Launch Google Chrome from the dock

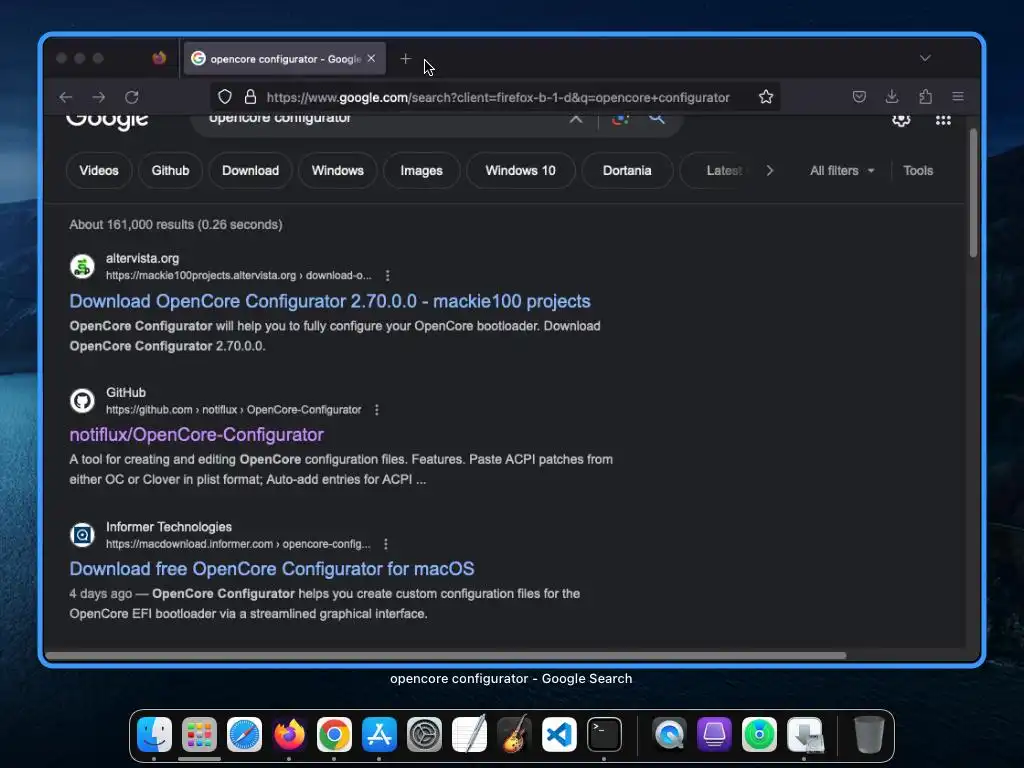(334, 735)
